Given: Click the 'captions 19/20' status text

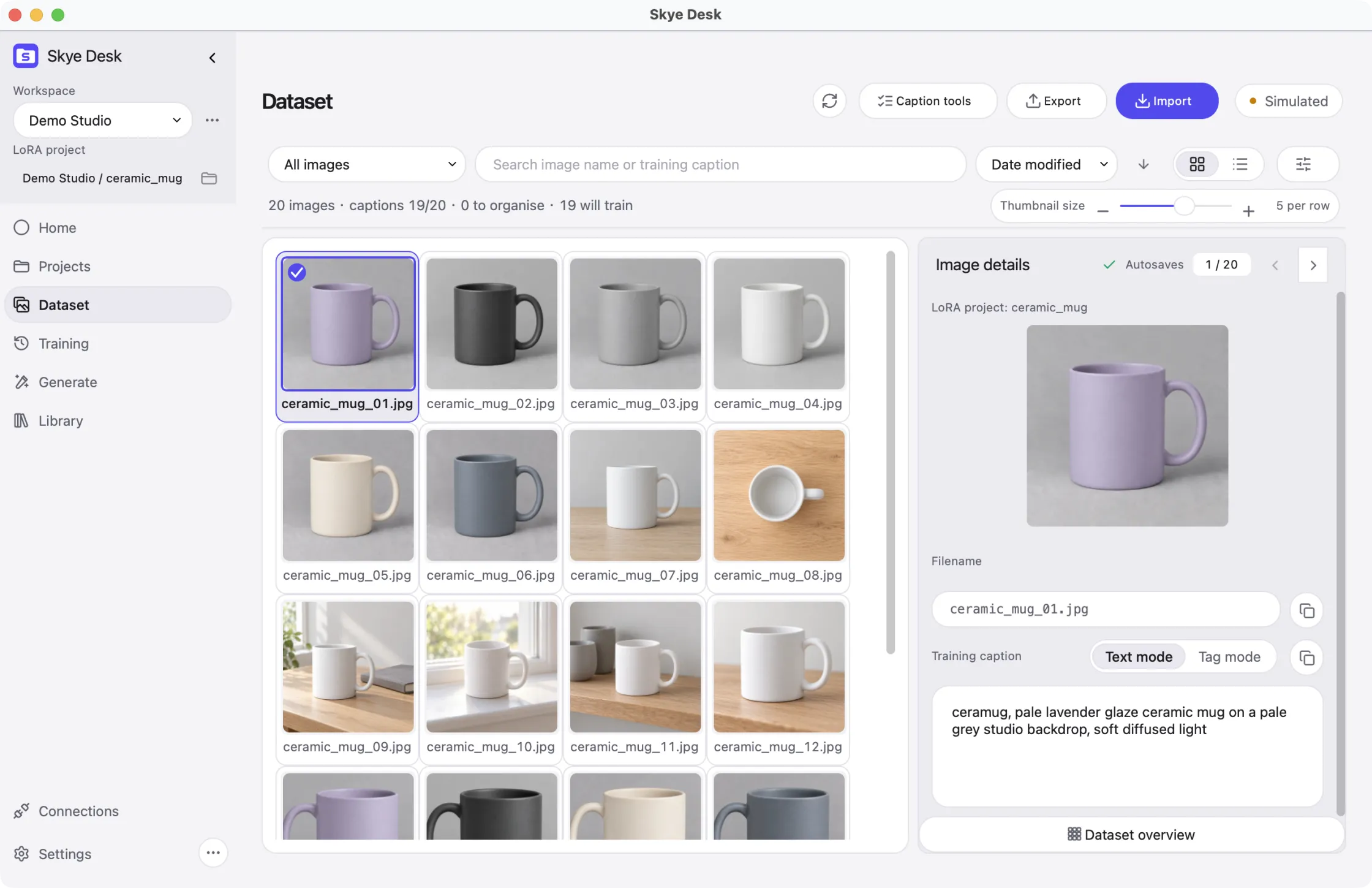Looking at the screenshot, I should tap(398, 205).
